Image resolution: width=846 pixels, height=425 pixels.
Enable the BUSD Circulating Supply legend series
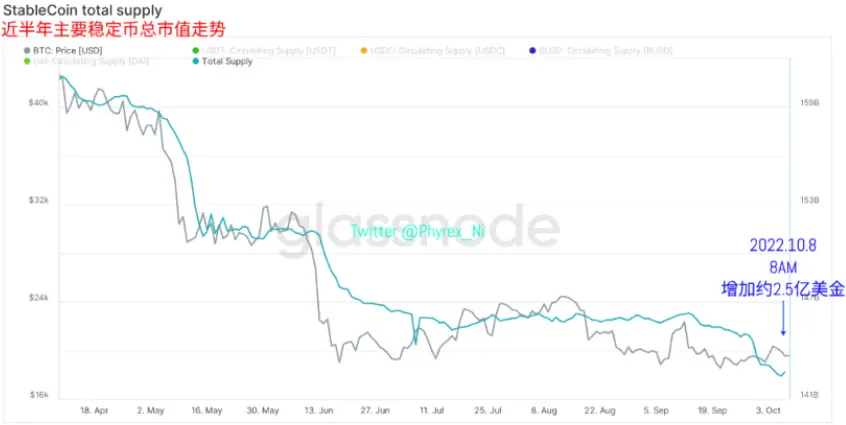pos(601,51)
